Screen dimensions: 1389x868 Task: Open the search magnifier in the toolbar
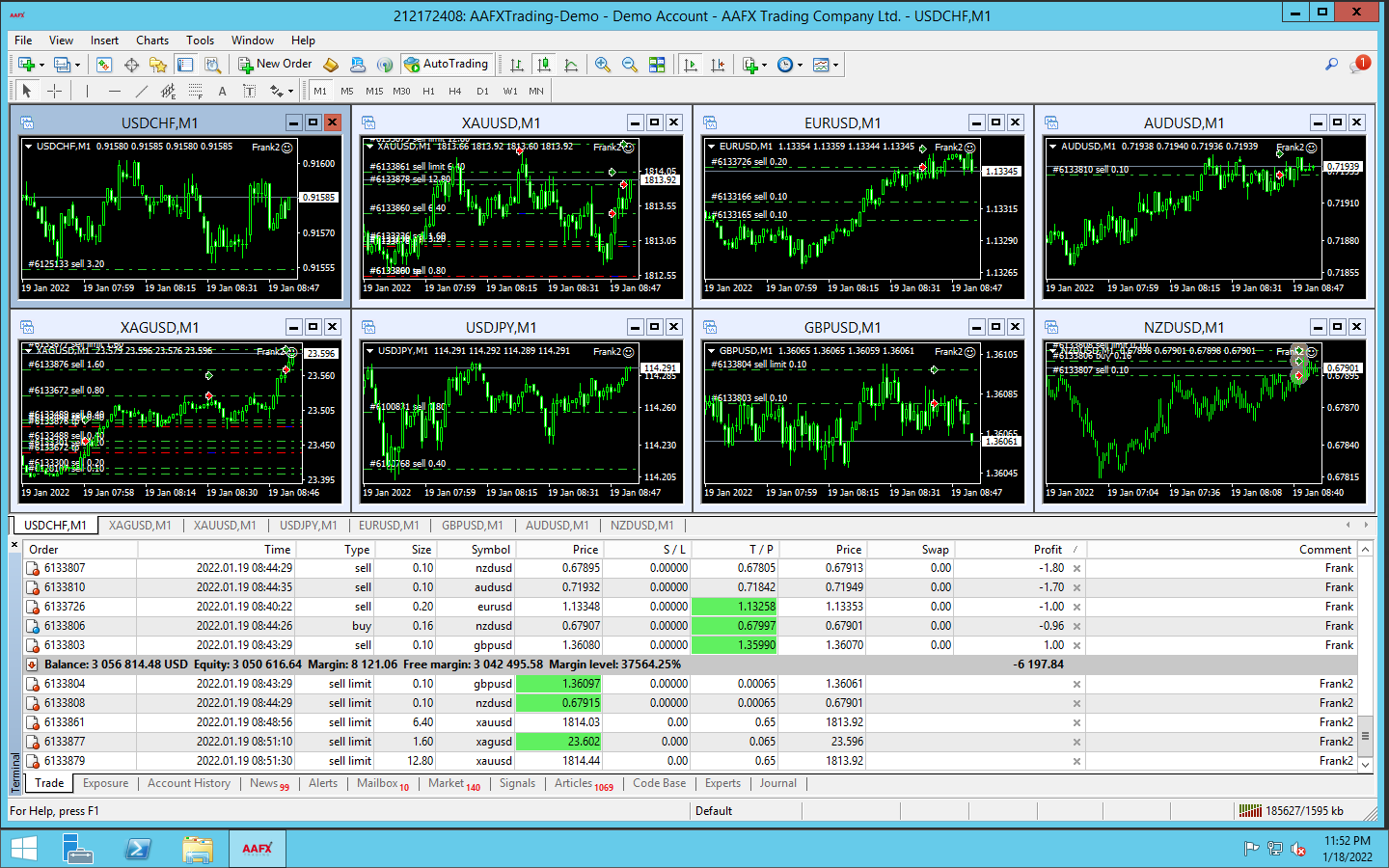pyautogui.click(x=1332, y=65)
